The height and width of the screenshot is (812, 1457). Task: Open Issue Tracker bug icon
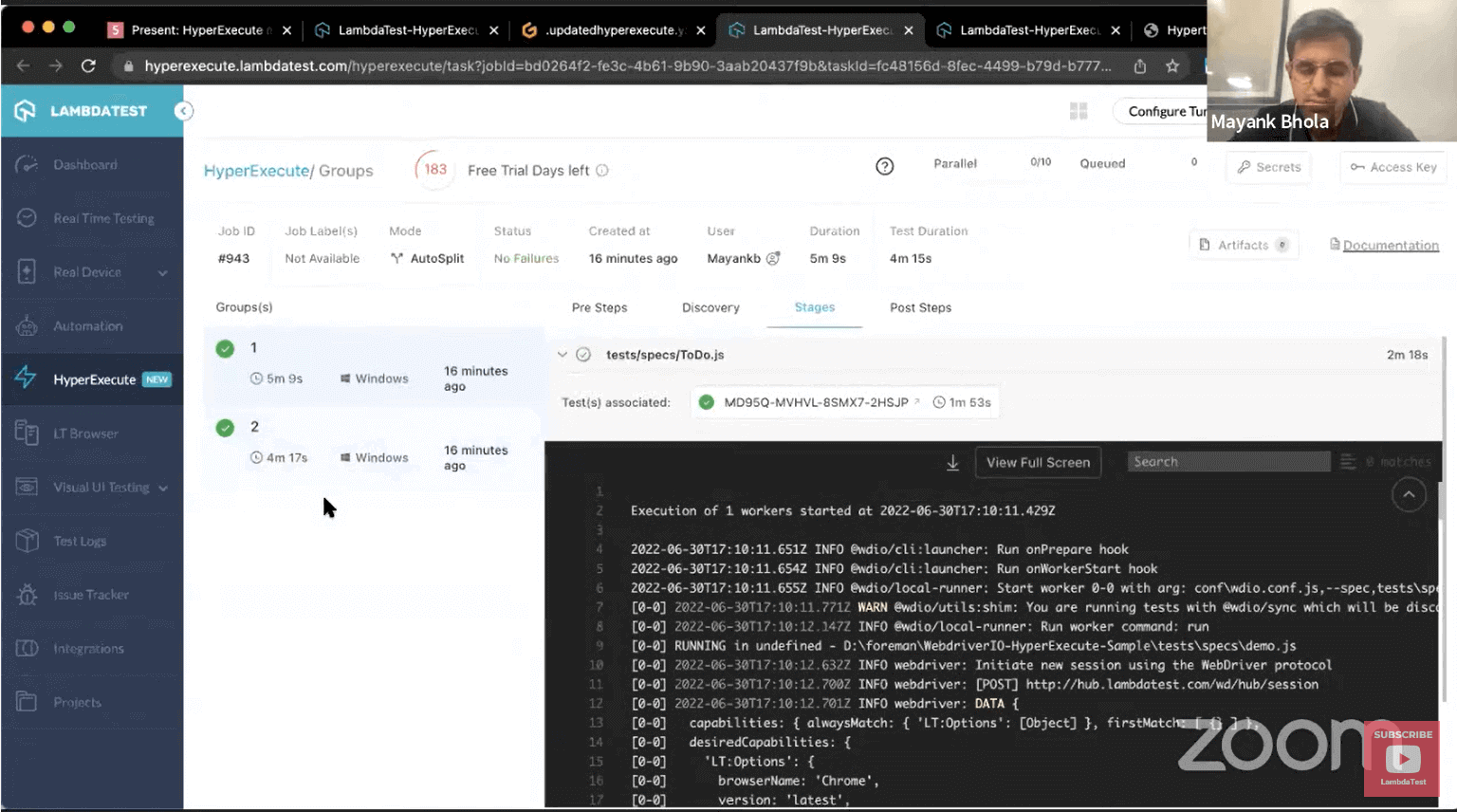tap(27, 595)
